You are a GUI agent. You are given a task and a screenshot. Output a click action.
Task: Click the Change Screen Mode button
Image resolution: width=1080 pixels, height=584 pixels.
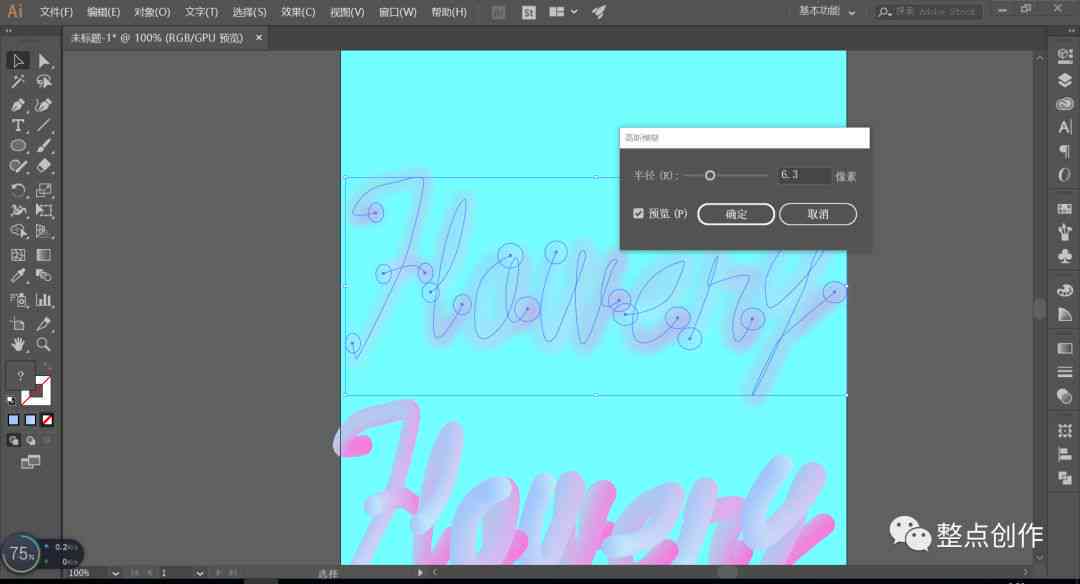(30, 462)
